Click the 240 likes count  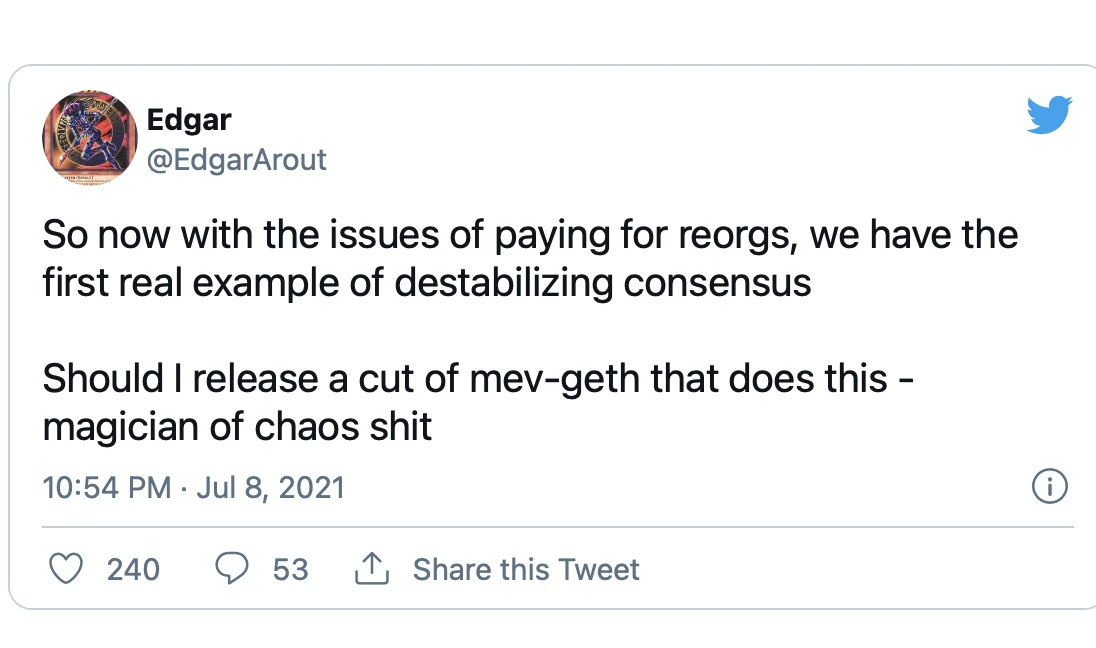click(x=133, y=569)
